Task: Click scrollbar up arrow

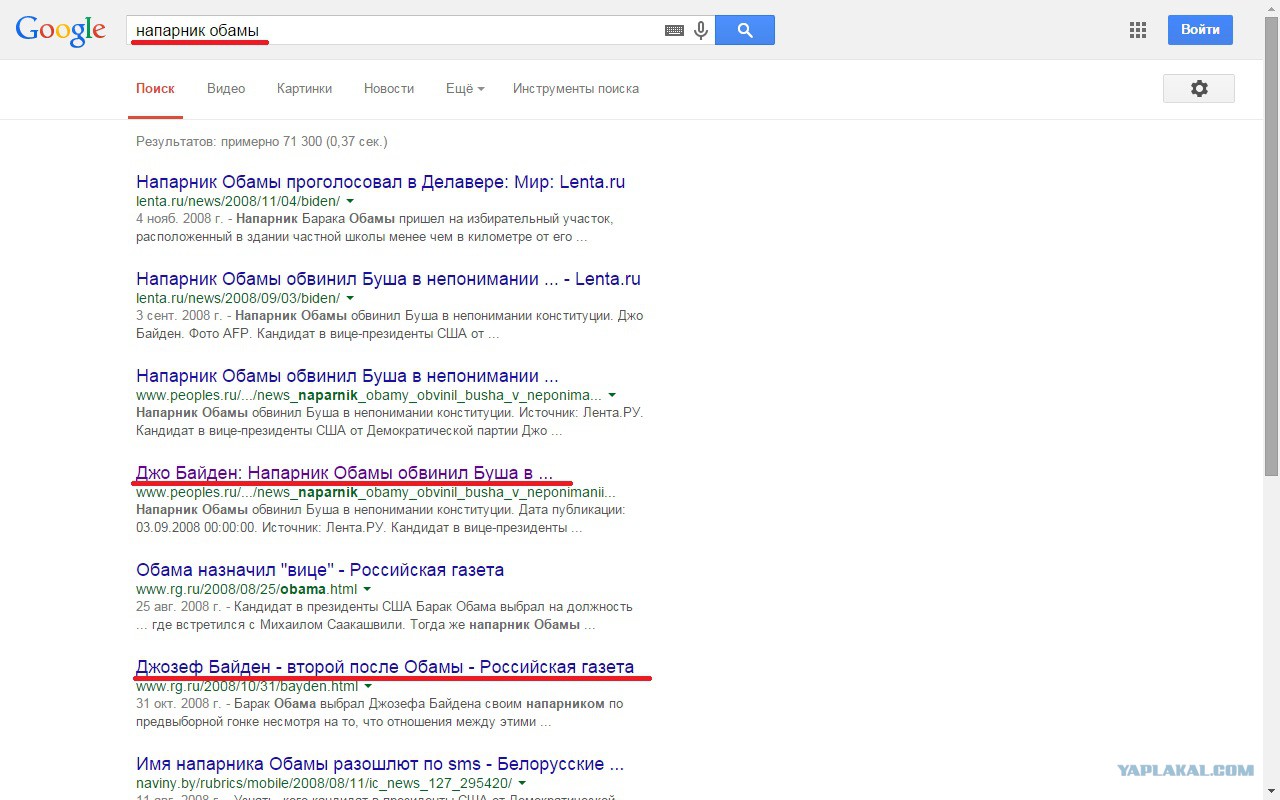Action: pos(1271,8)
